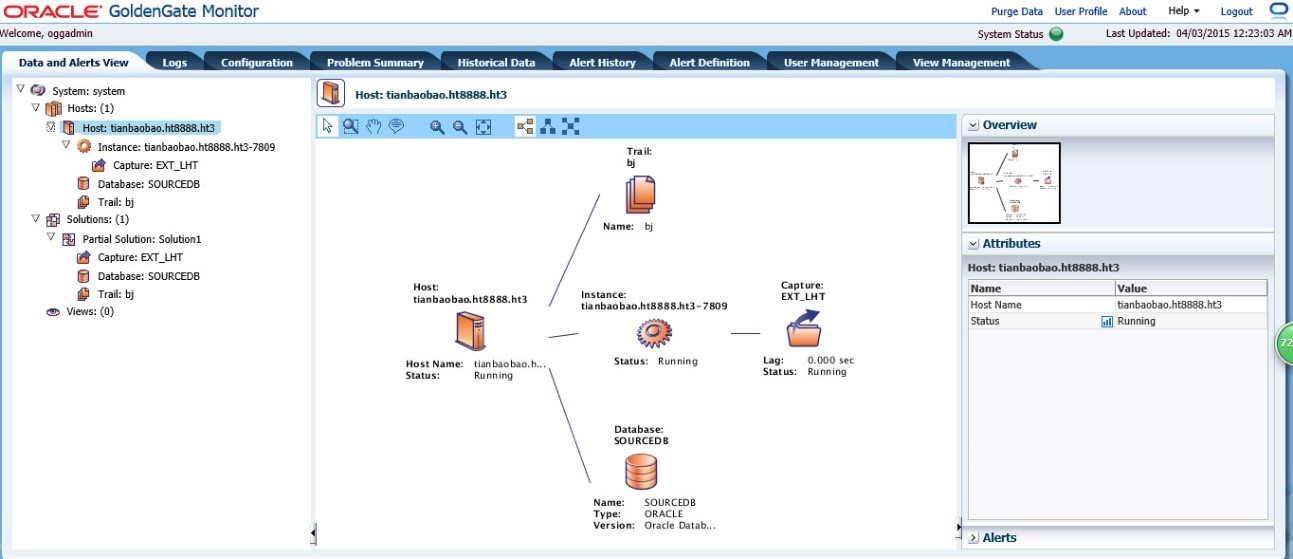The image size is (1293, 559).
Task: Open the Configuration tab
Action: (257, 62)
